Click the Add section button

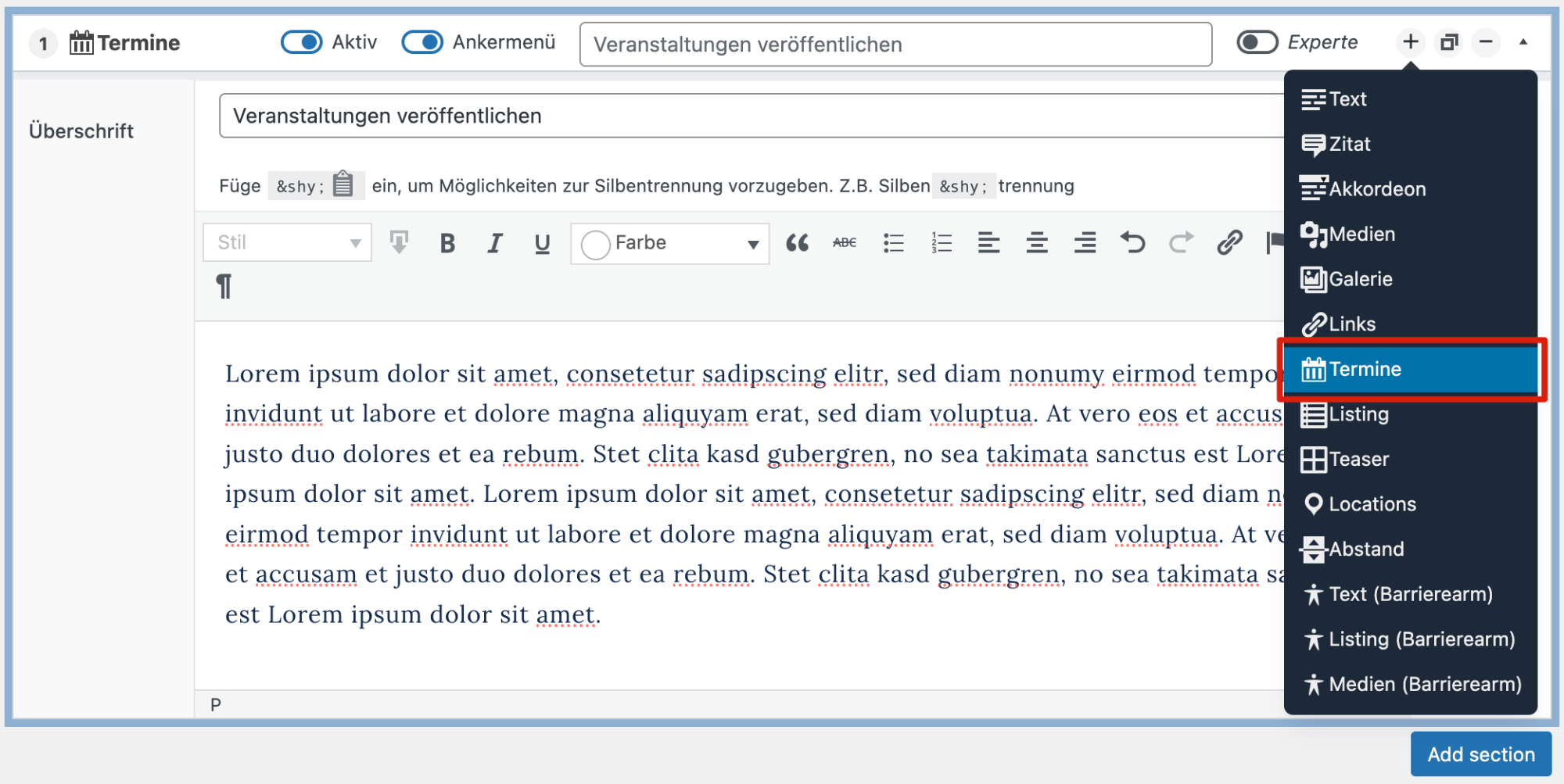tap(1480, 754)
